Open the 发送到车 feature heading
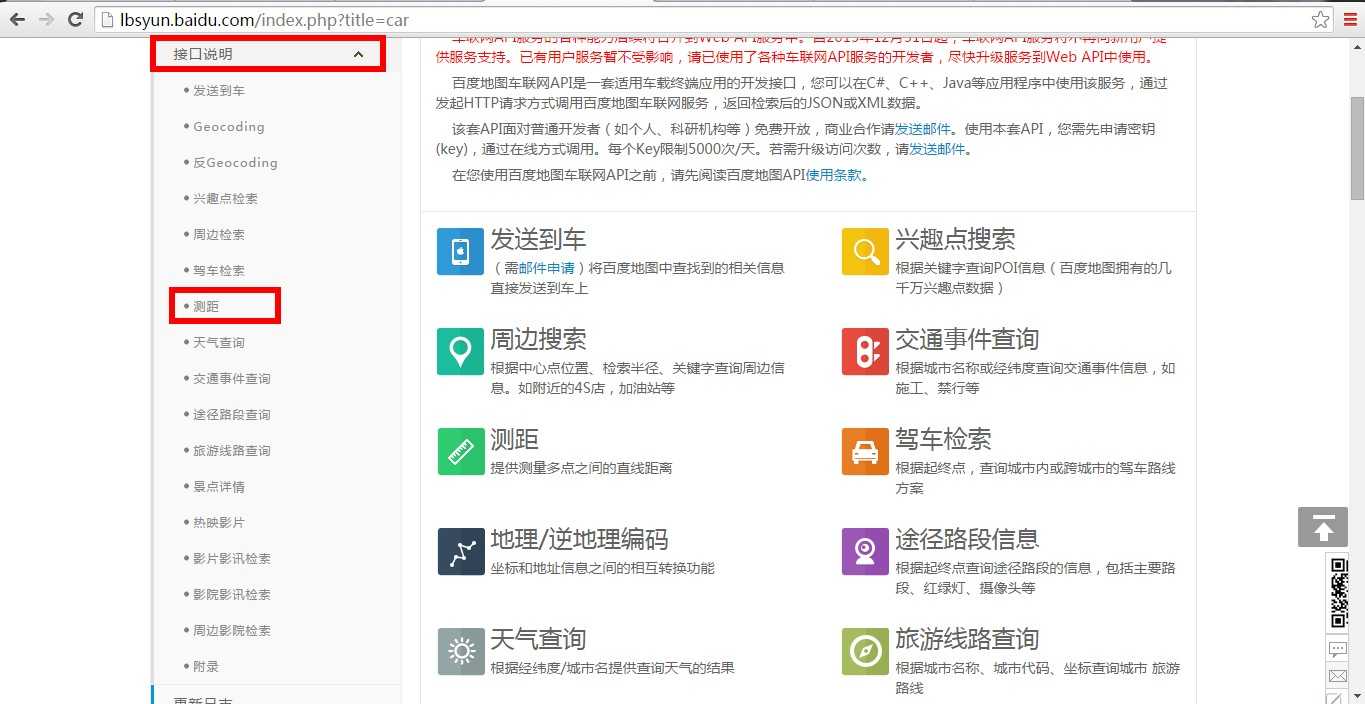This screenshot has width=1365, height=704. pos(538,240)
